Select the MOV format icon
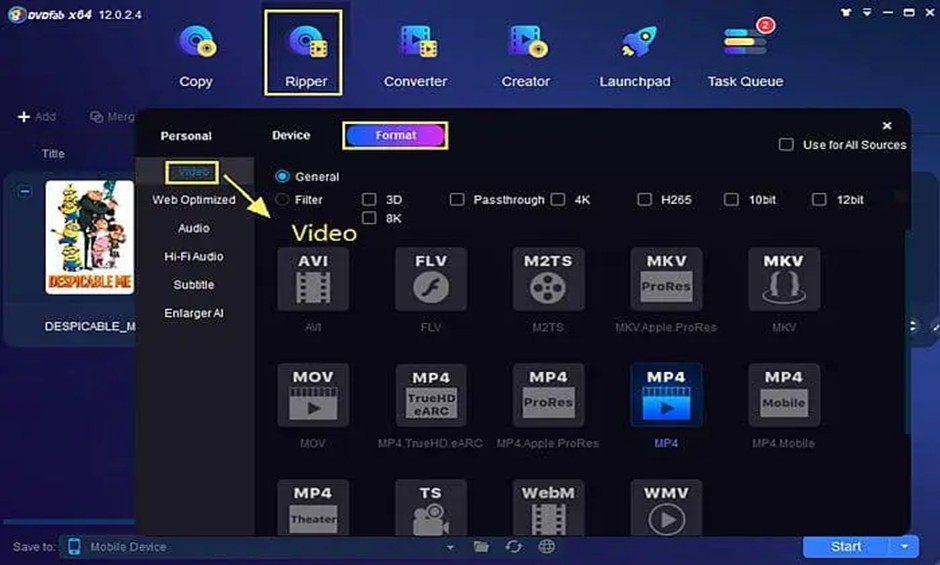The height and width of the screenshot is (565, 940). (x=313, y=395)
